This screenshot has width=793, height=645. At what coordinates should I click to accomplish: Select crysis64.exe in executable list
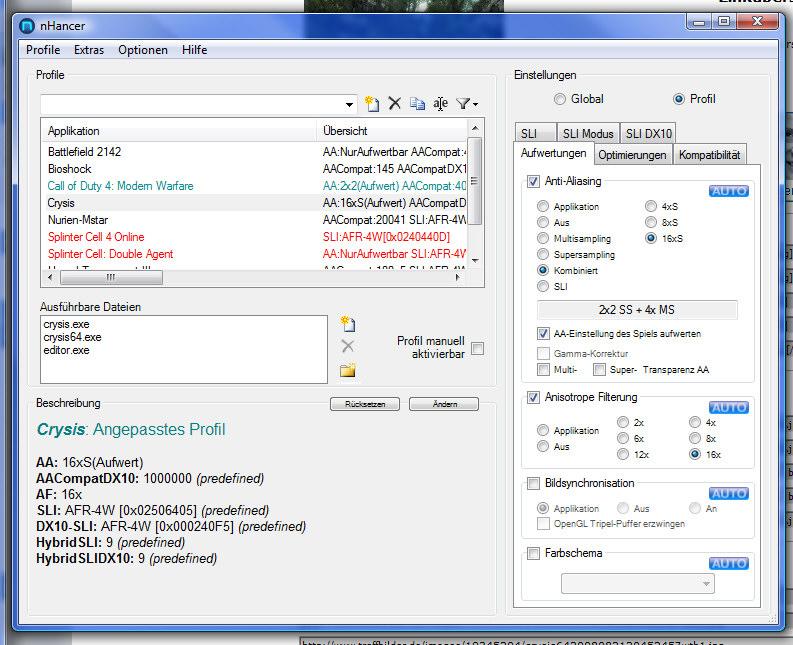(72, 337)
